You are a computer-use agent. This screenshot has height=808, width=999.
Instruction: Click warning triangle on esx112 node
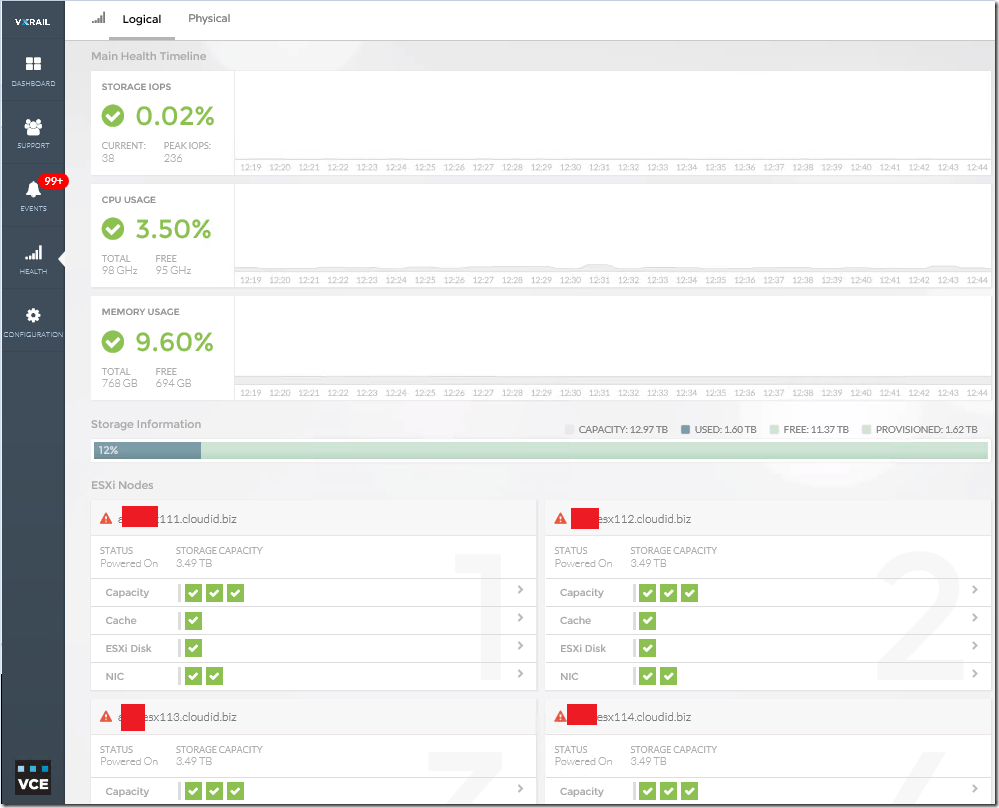coord(560,519)
